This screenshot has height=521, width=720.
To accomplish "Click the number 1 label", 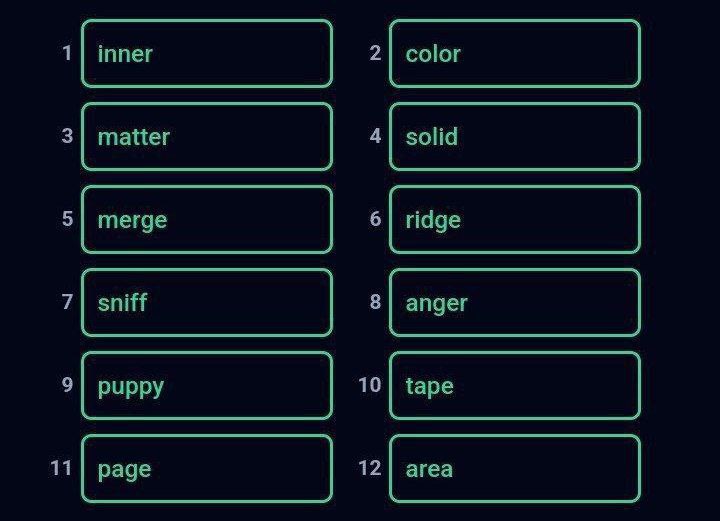I will click(x=67, y=53).
